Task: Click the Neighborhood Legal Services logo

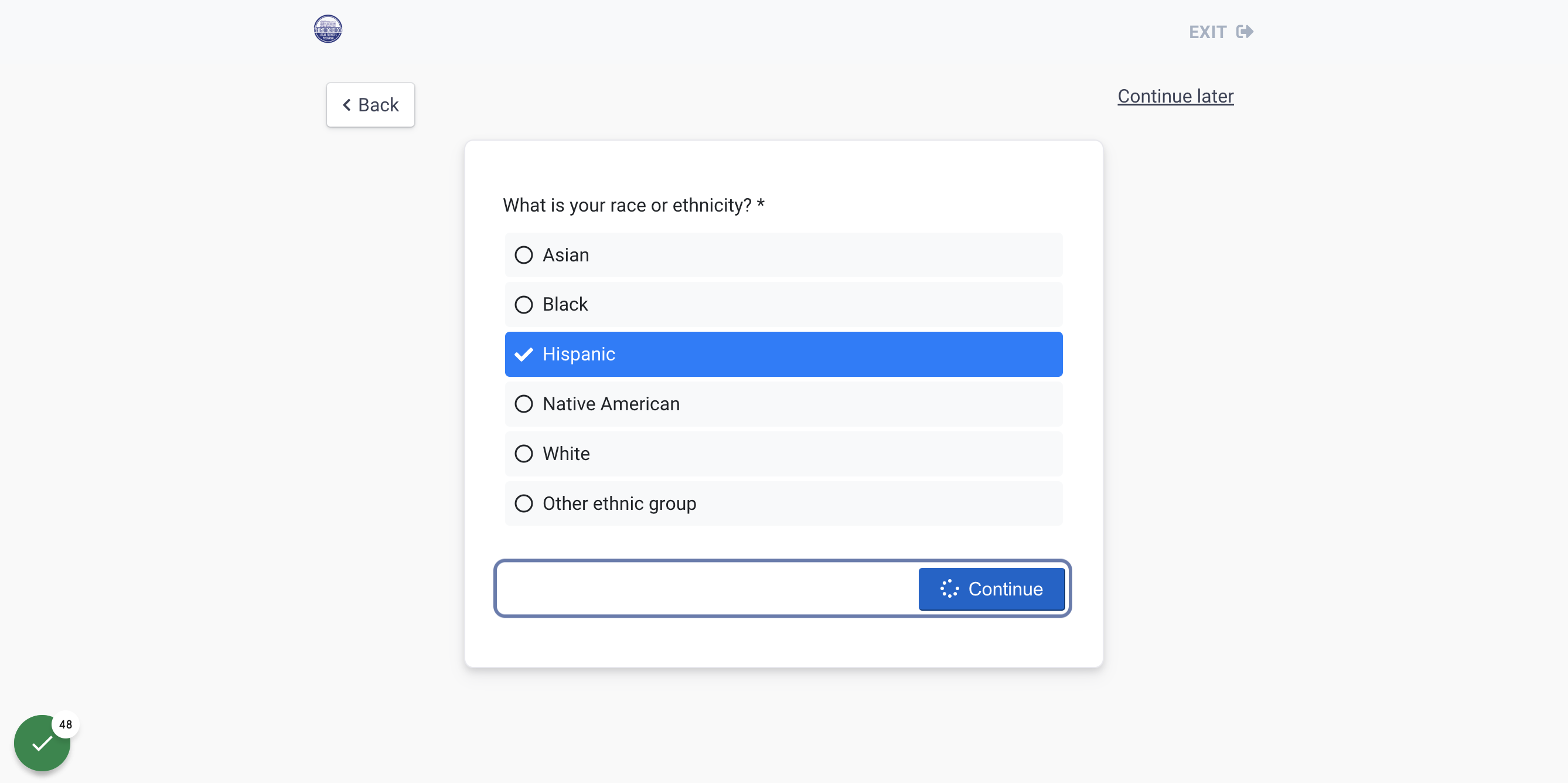Action: click(x=328, y=29)
